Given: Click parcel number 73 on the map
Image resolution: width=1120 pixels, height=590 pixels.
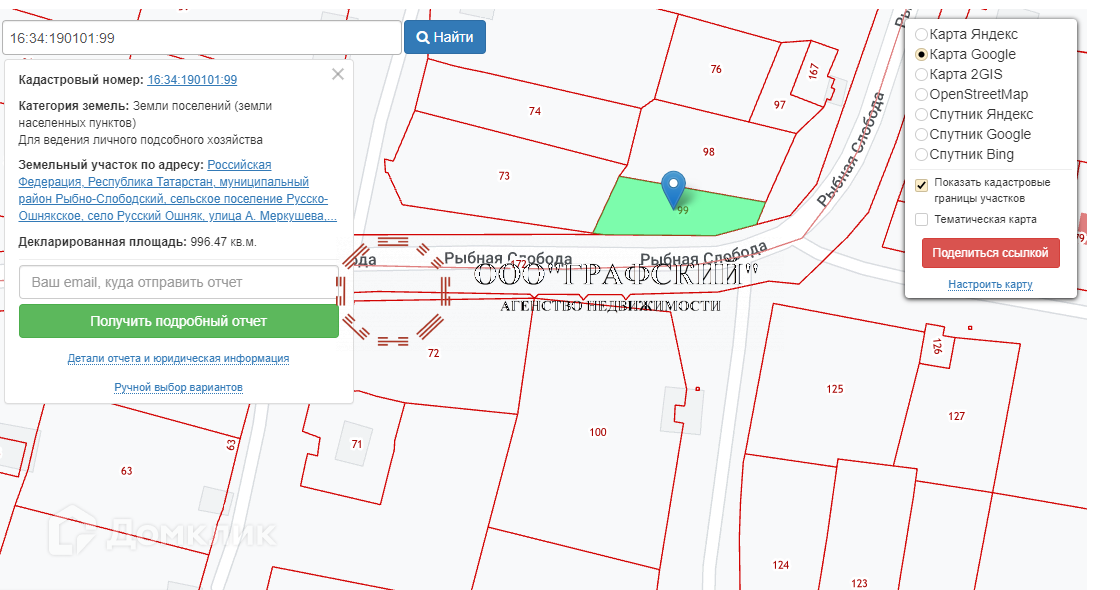Looking at the screenshot, I should (504, 176).
